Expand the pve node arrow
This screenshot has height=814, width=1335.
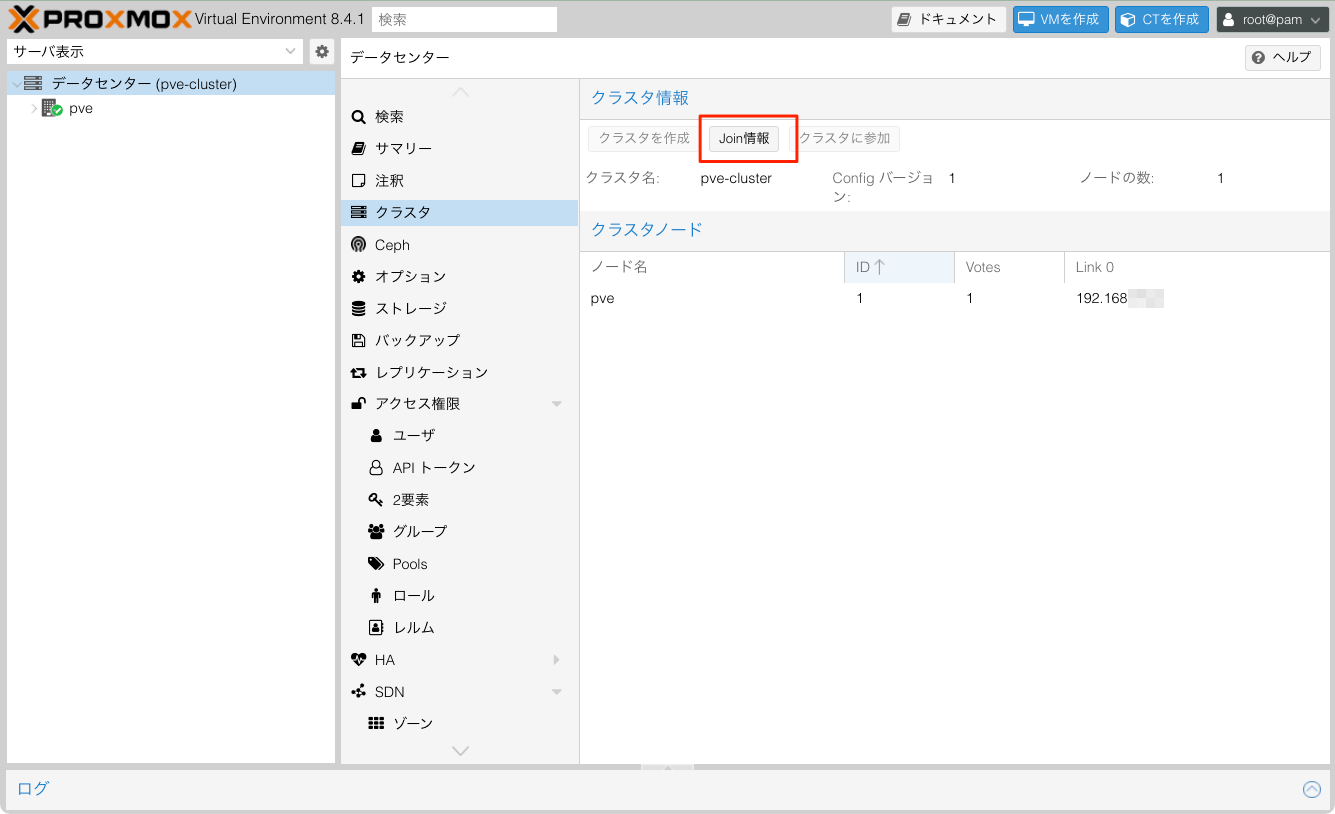point(34,108)
